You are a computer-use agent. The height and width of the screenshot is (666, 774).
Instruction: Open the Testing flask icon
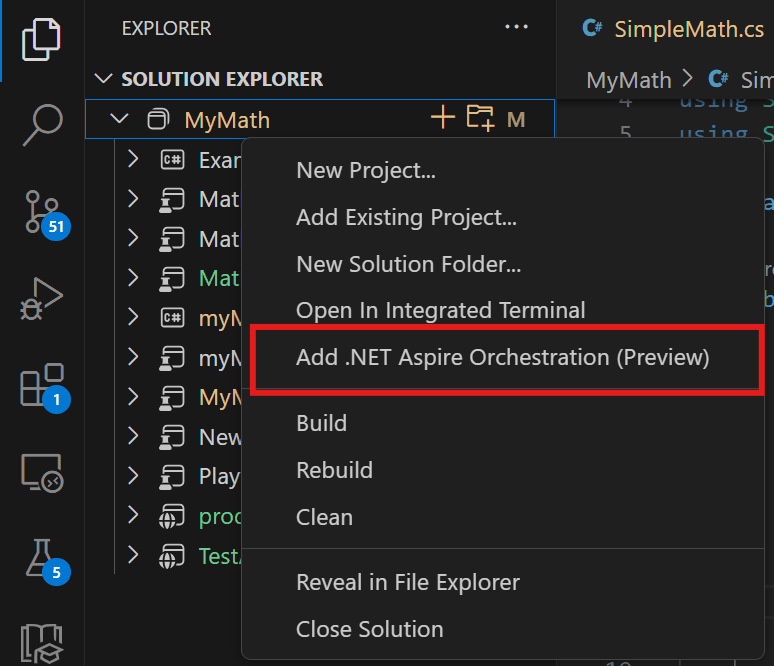(47, 561)
